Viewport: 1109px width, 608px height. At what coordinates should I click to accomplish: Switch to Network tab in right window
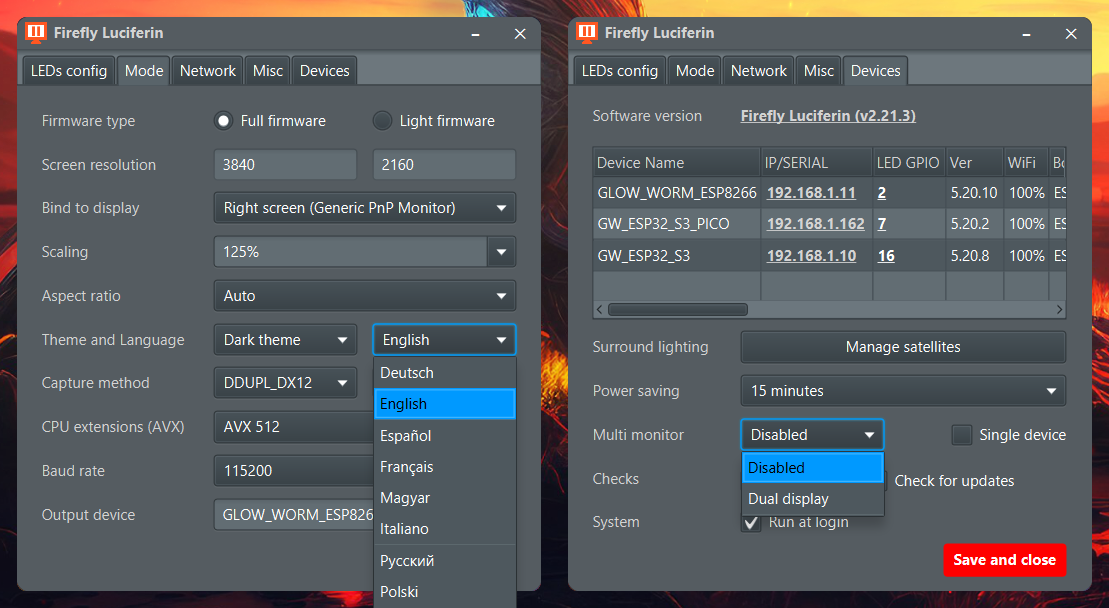758,71
